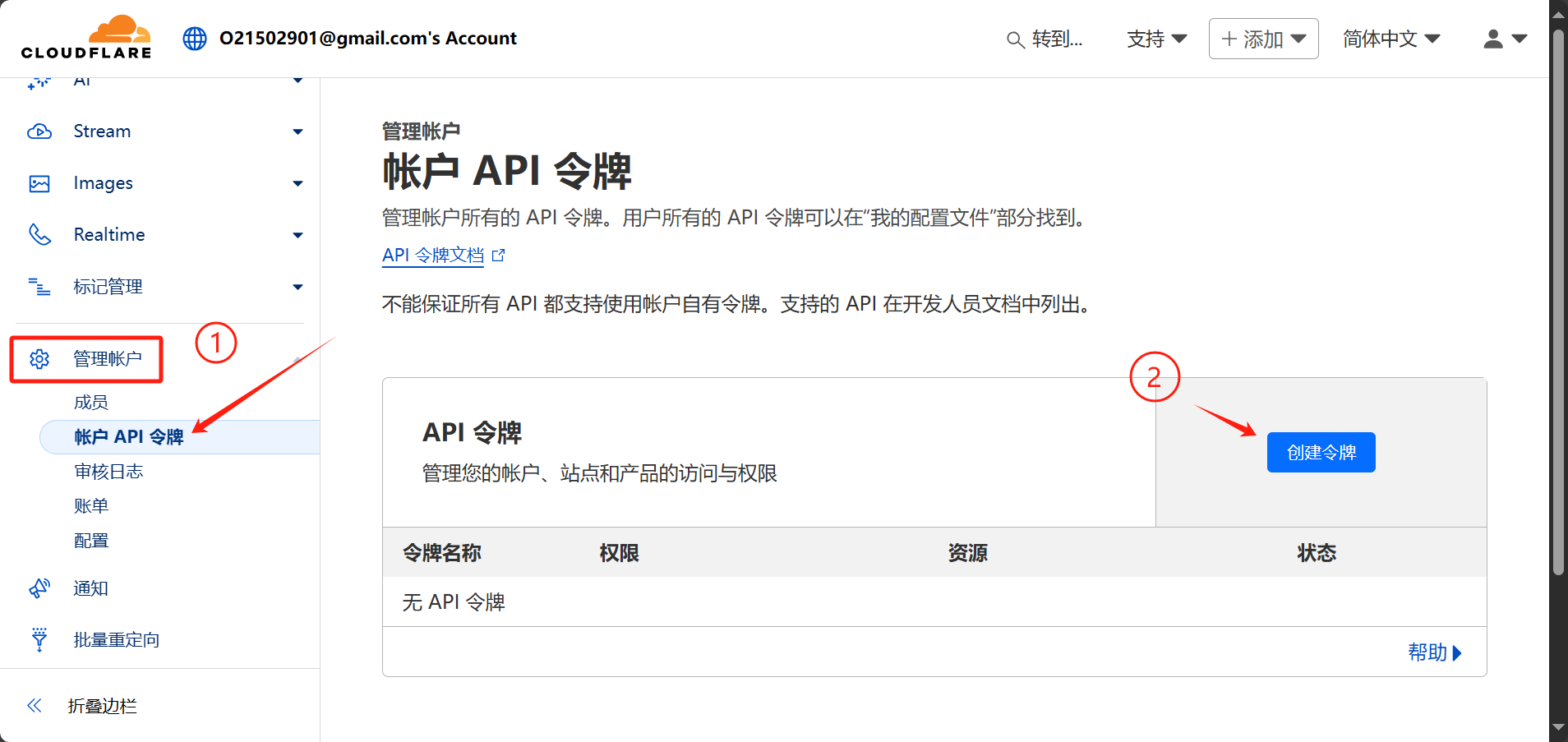Click the Images picture icon in sidebar
Viewport: 1568px width, 742px height.
[x=39, y=183]
